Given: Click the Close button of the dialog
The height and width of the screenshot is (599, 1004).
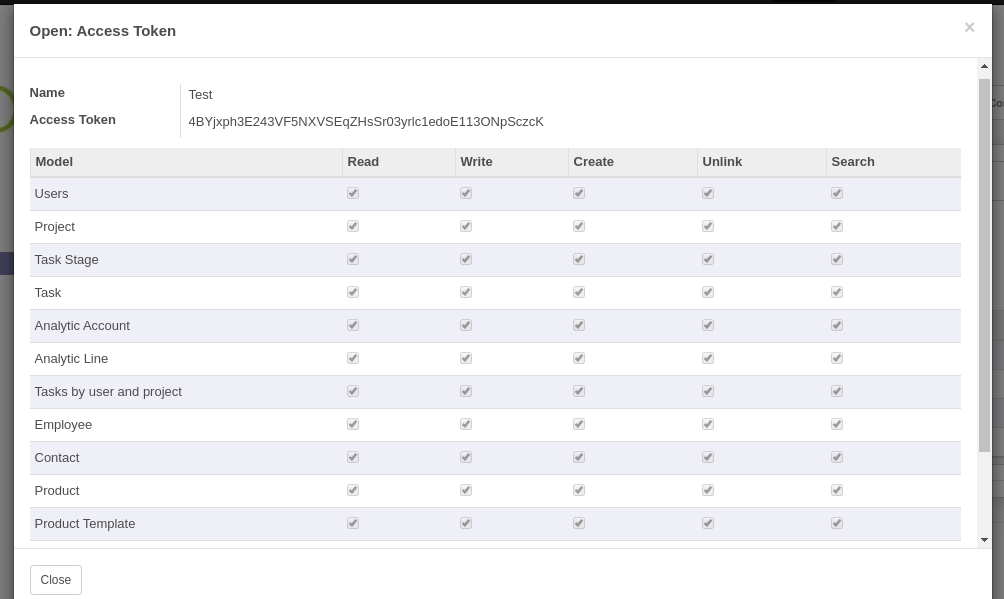Looking at the screenshot, I should (x=55, y=579).
